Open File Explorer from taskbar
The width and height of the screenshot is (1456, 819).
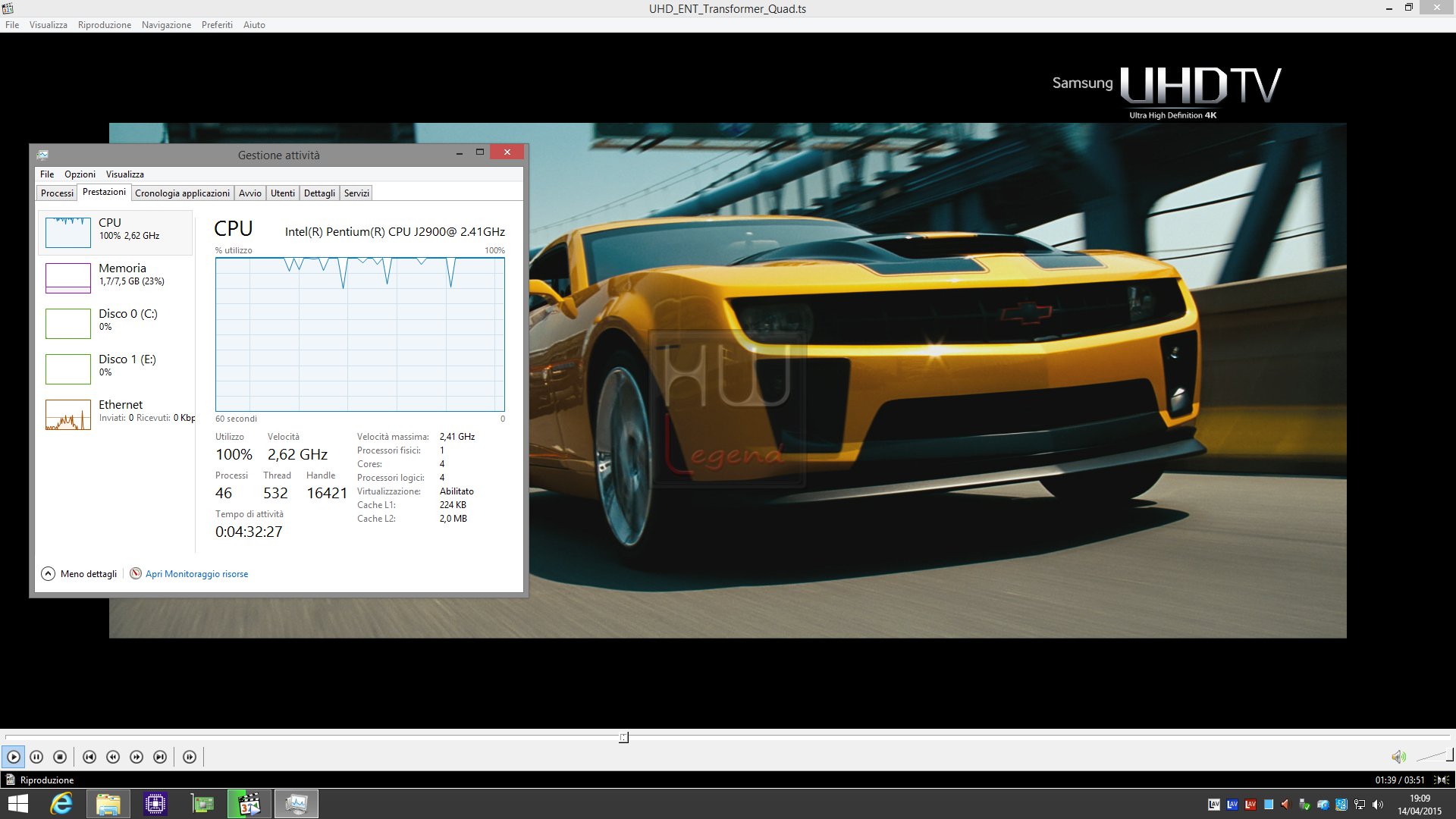pyautogui.click(x=108, y=804)
